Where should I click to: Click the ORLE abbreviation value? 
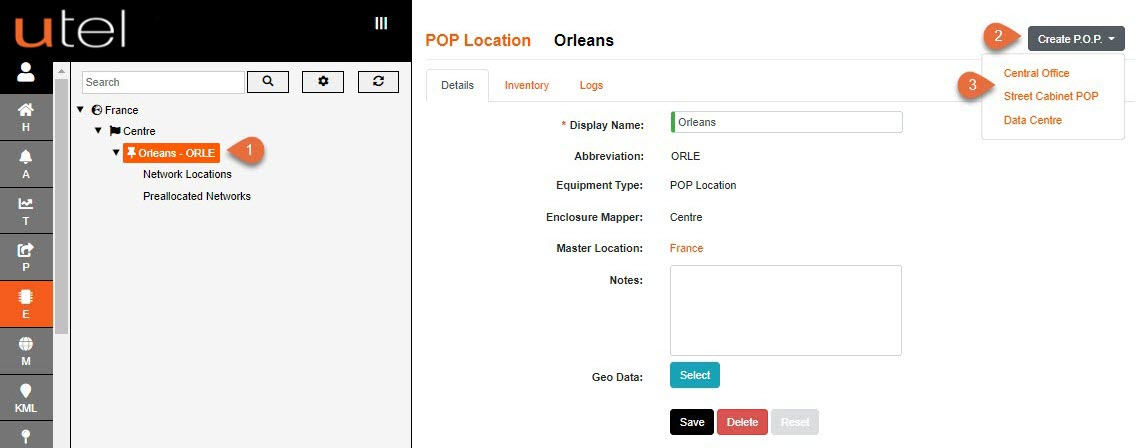click(x=685, y=156)
